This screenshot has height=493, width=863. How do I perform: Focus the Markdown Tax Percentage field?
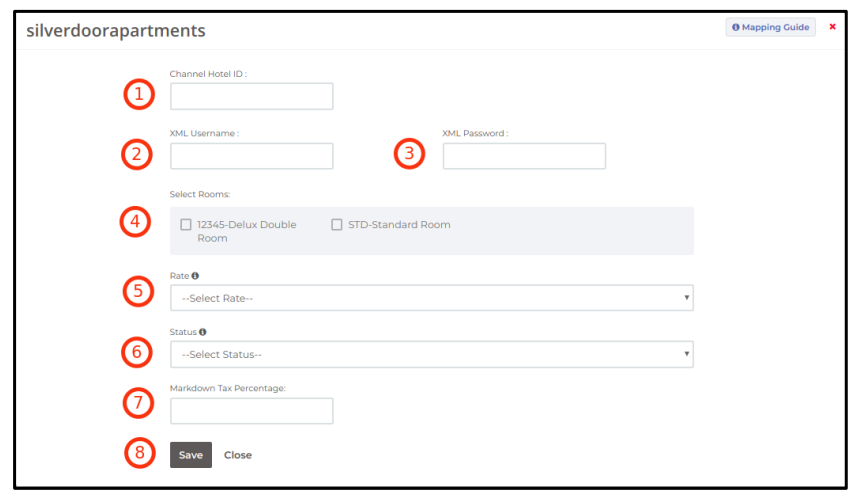(x=252, y=411)
